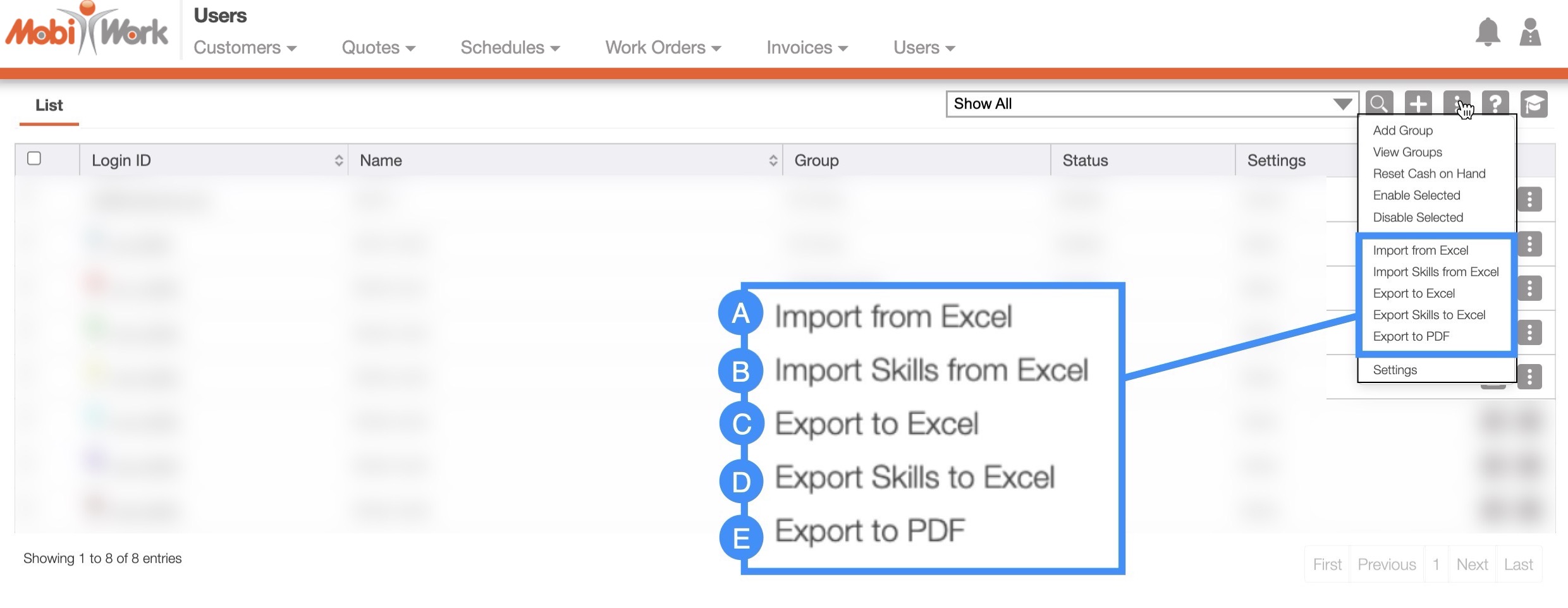Switch to the List tab
1568x608 pixels.
coord(49,106)
